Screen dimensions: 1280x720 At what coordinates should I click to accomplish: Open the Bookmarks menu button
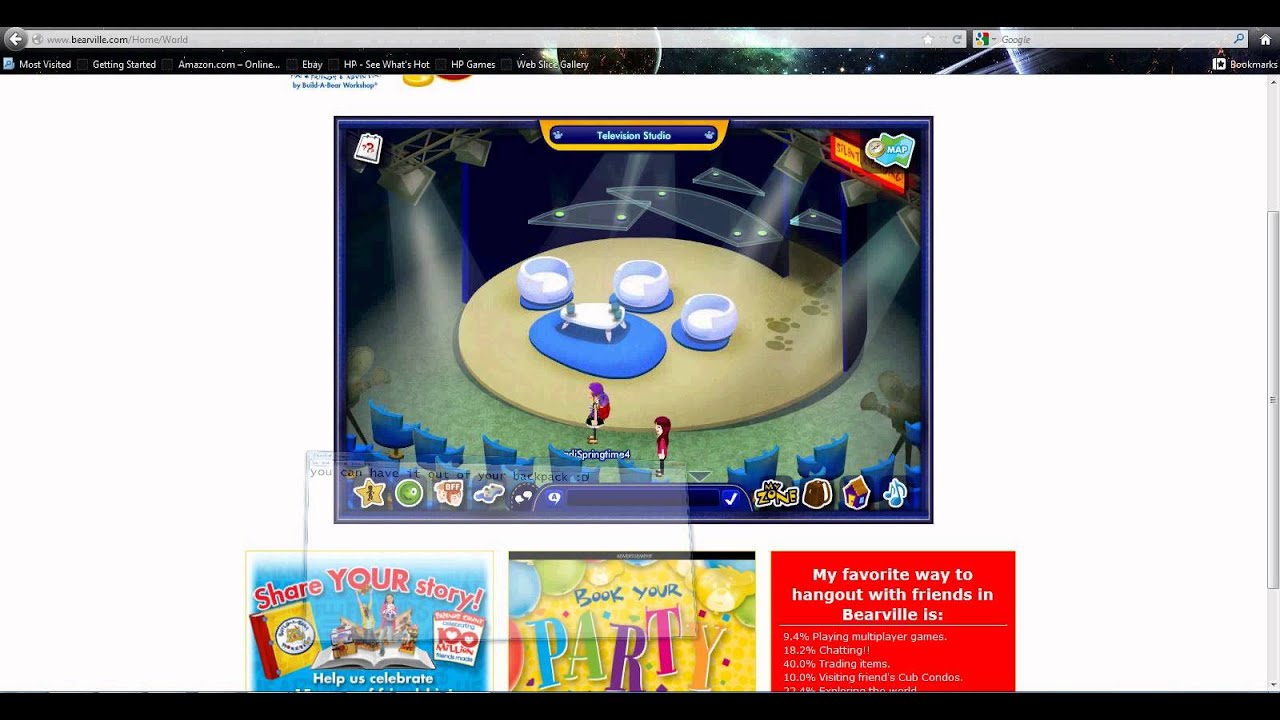[1245, 64]
